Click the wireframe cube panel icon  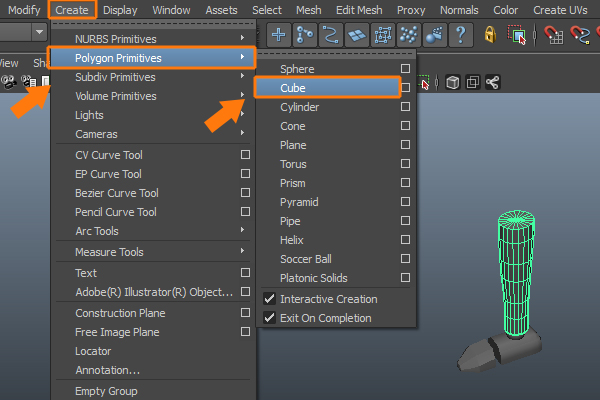click(453, 82)
